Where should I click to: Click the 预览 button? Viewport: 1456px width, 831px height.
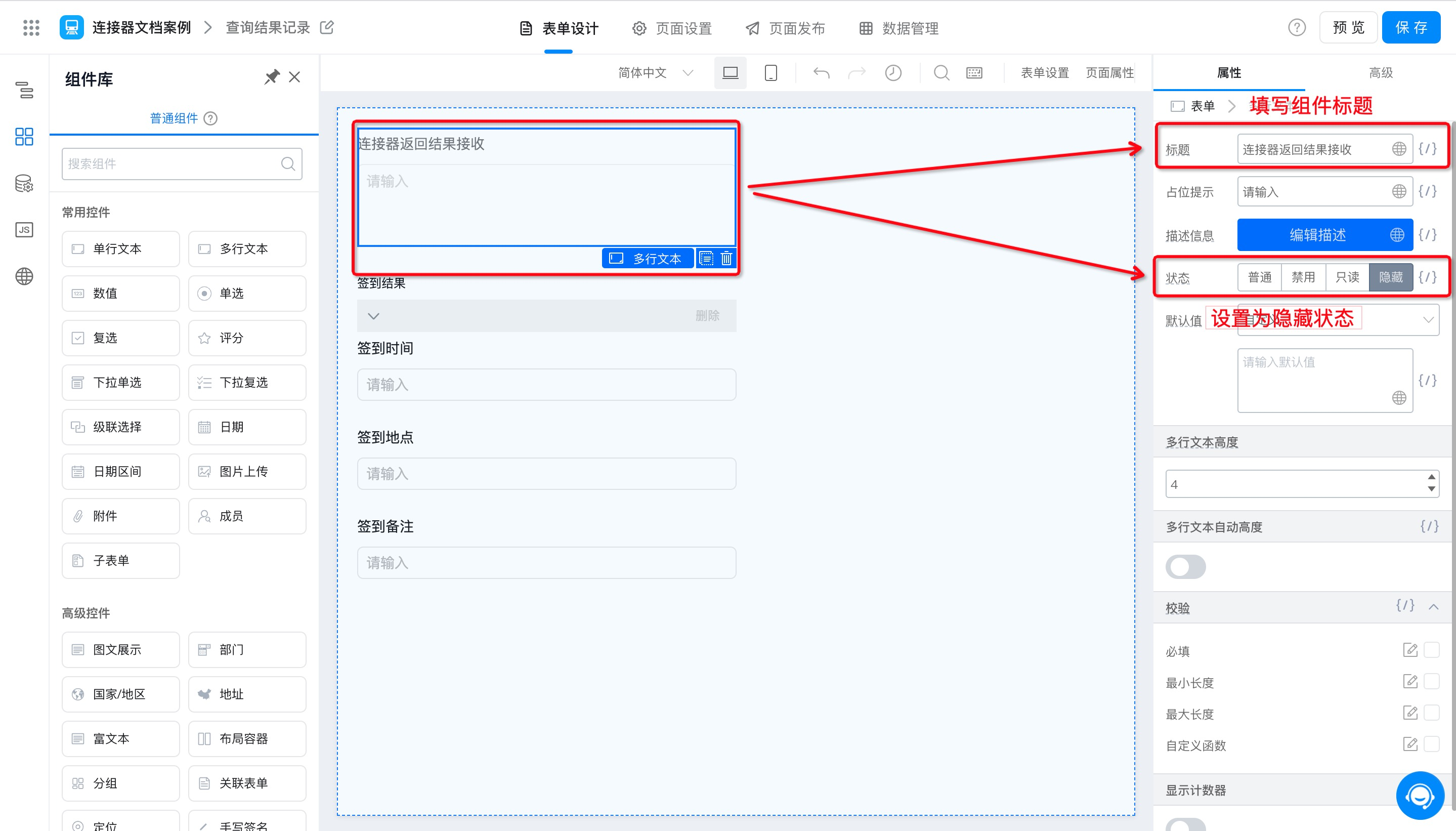[x=1348, y=27]
